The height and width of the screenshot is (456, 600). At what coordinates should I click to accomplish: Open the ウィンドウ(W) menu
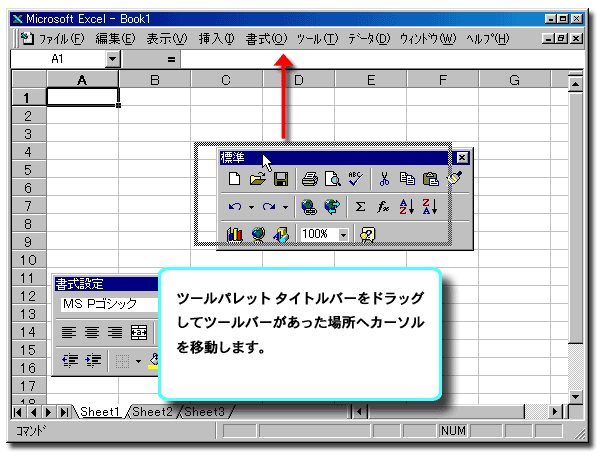(428, 38)
